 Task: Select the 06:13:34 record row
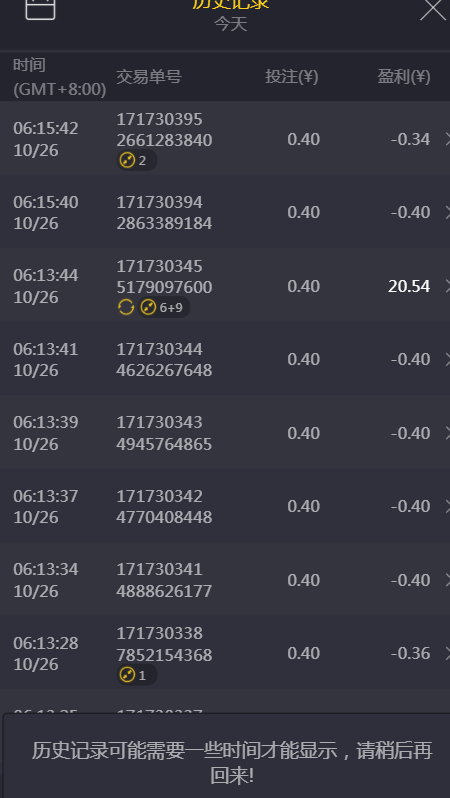coord(225,580)
